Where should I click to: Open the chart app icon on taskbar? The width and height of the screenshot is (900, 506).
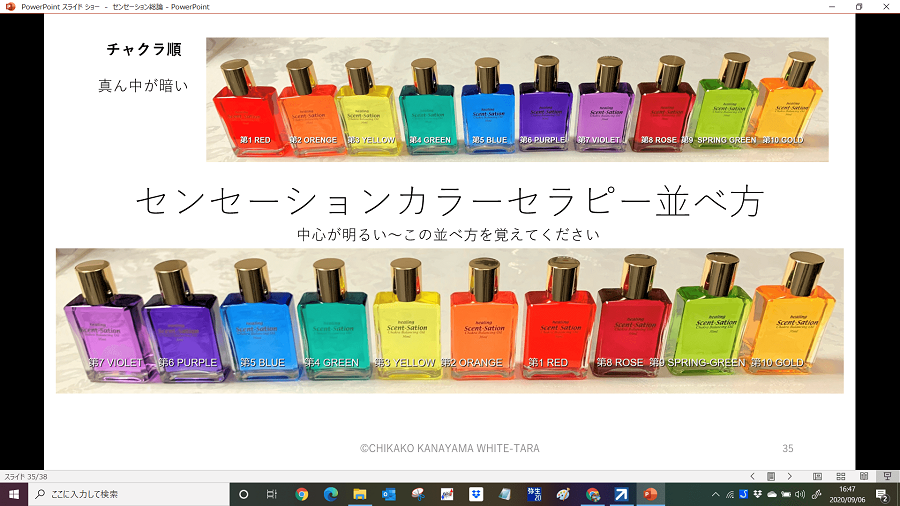[447, 494]
